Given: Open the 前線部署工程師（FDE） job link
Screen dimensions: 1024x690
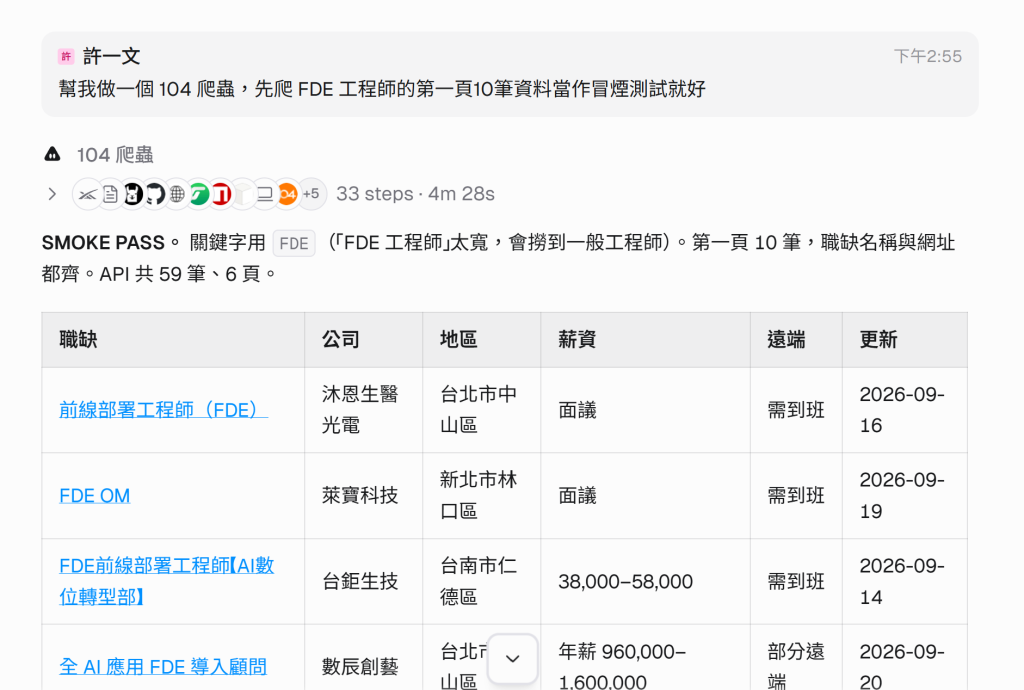Looking at the screenshot, I should coord(163,410).
